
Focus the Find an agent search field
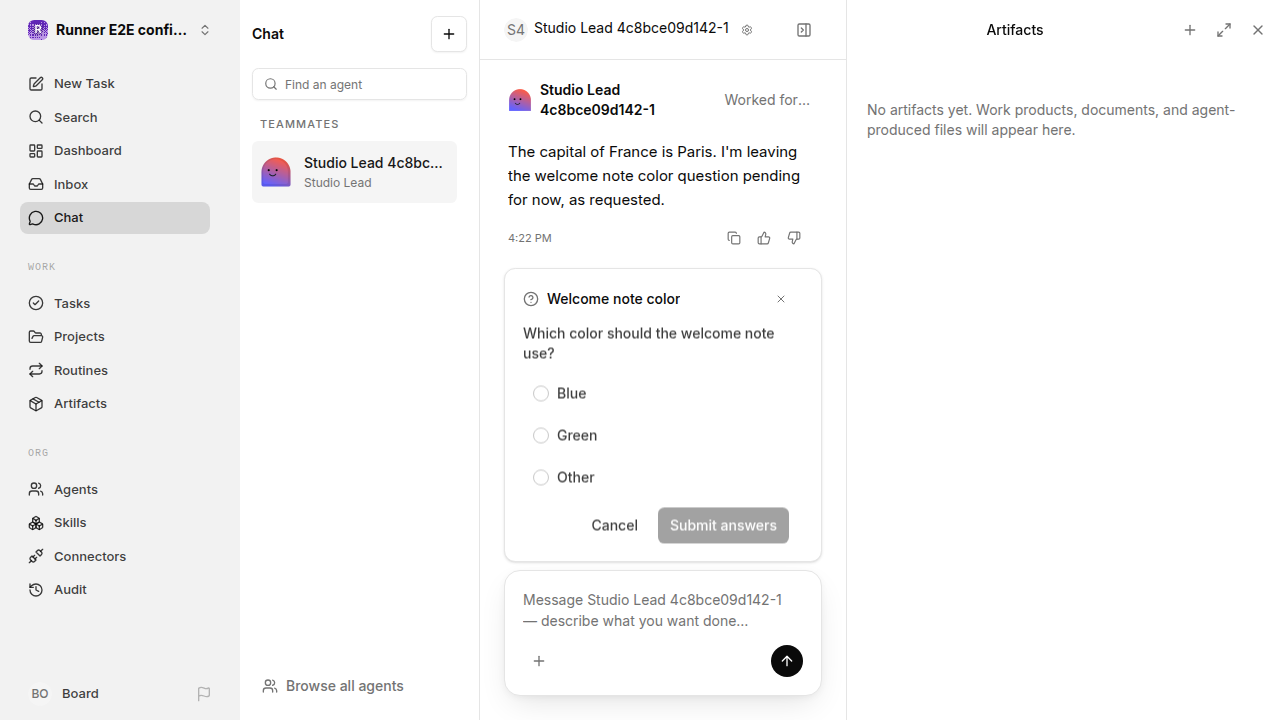tap(359, 84)
